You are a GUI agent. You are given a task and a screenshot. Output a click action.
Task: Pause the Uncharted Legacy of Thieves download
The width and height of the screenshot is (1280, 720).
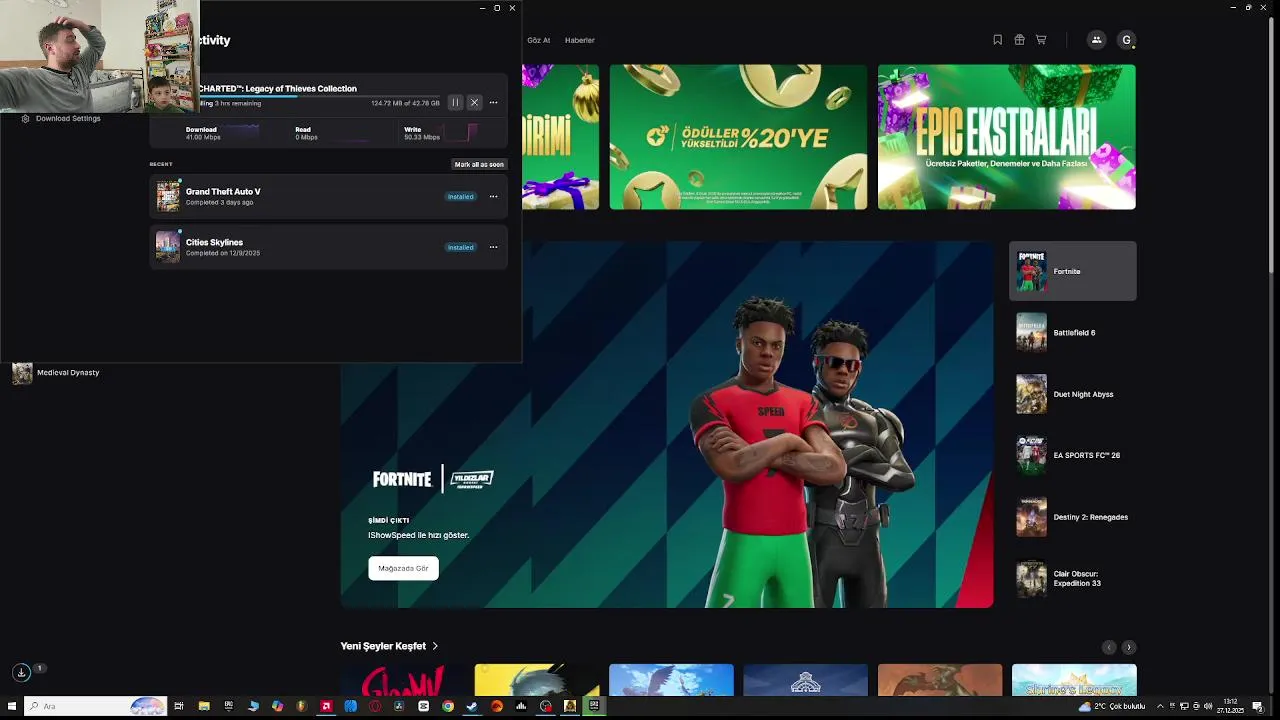point(455,102)
